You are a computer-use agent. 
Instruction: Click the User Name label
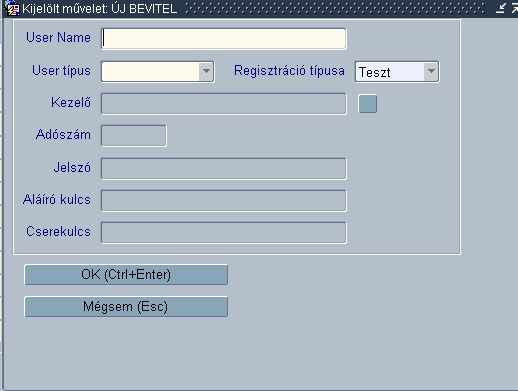coord(58,37)
